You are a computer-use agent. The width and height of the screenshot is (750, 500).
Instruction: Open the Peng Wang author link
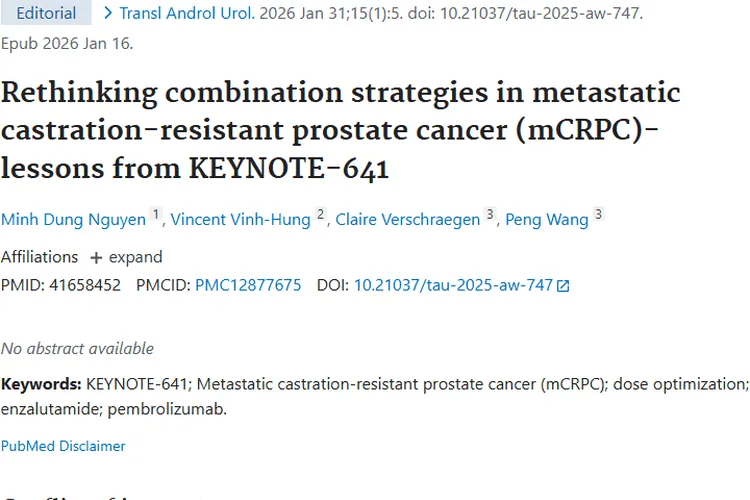(x=547, y=220)
